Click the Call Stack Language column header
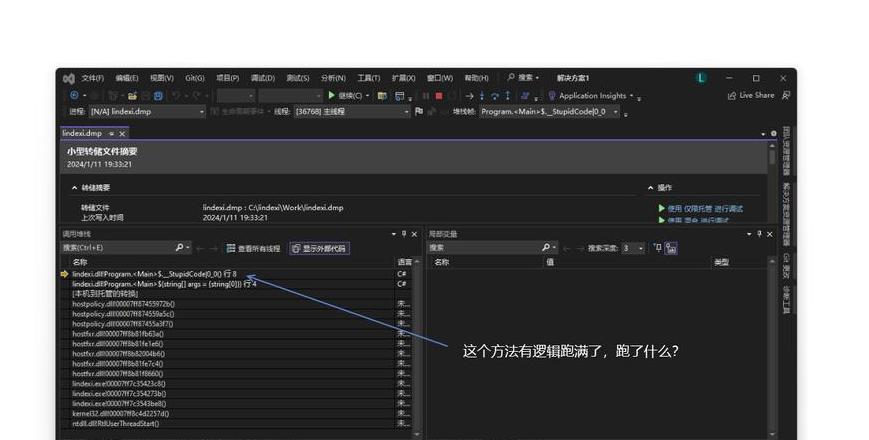Image resolution: width=869 pixels, height=440 pixels. [405, 262]
